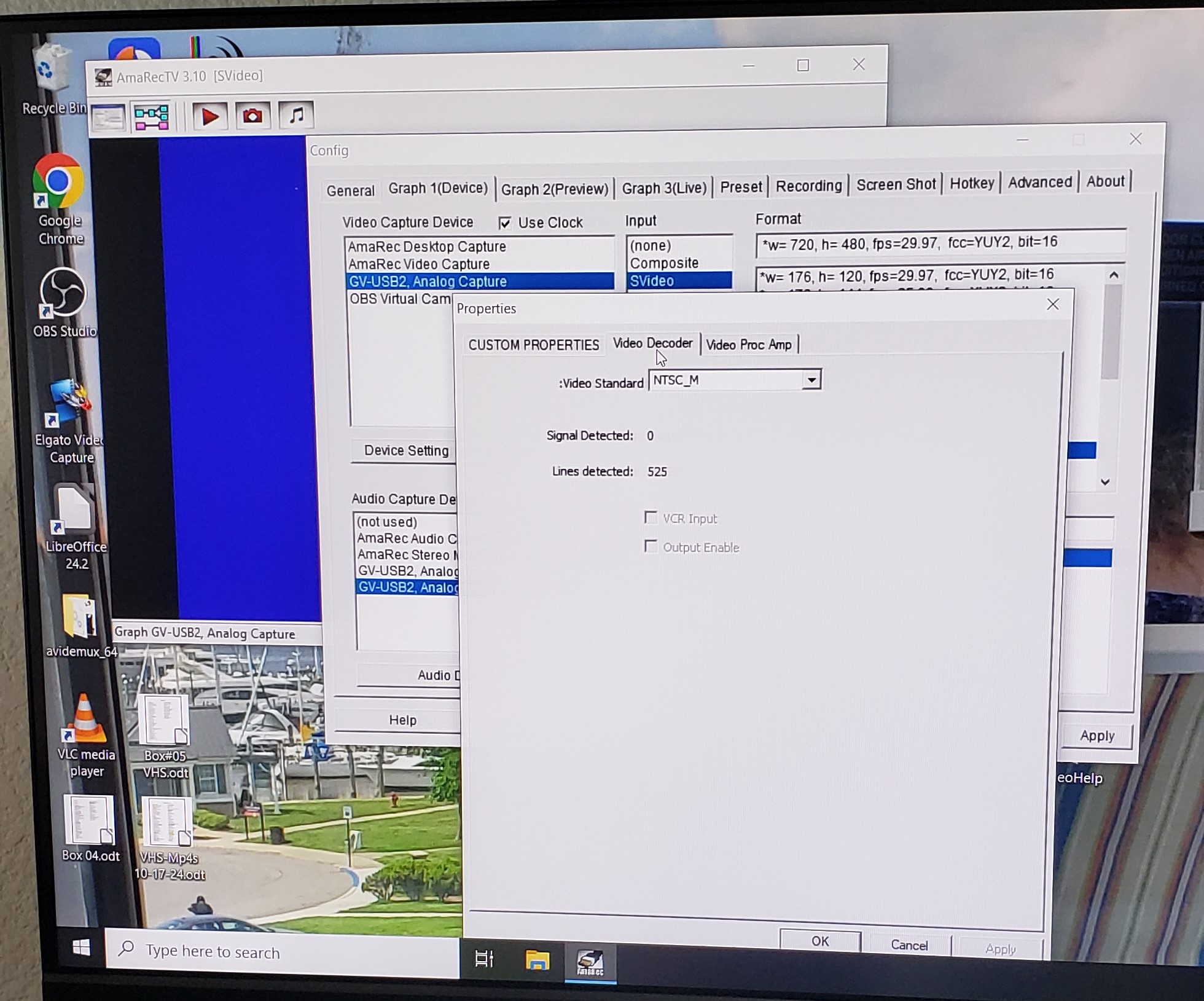Take a screenshot with the camera icon

(x=252, y=115)
